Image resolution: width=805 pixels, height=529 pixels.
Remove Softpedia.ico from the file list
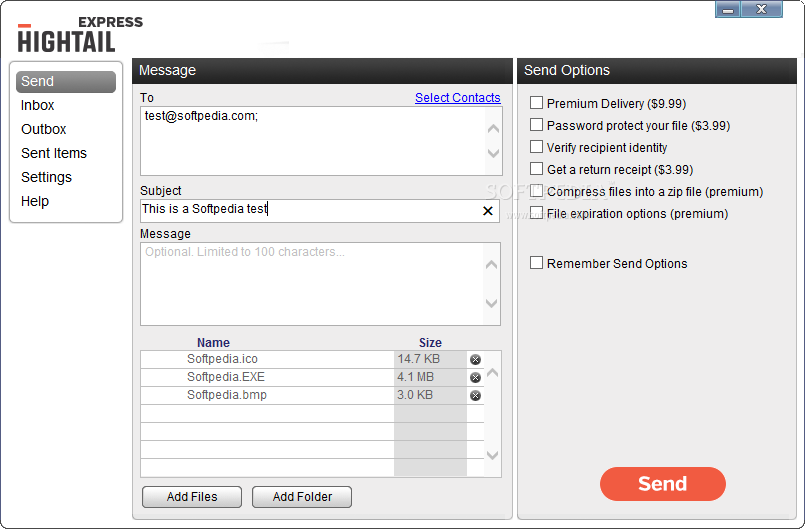point(475,360)
